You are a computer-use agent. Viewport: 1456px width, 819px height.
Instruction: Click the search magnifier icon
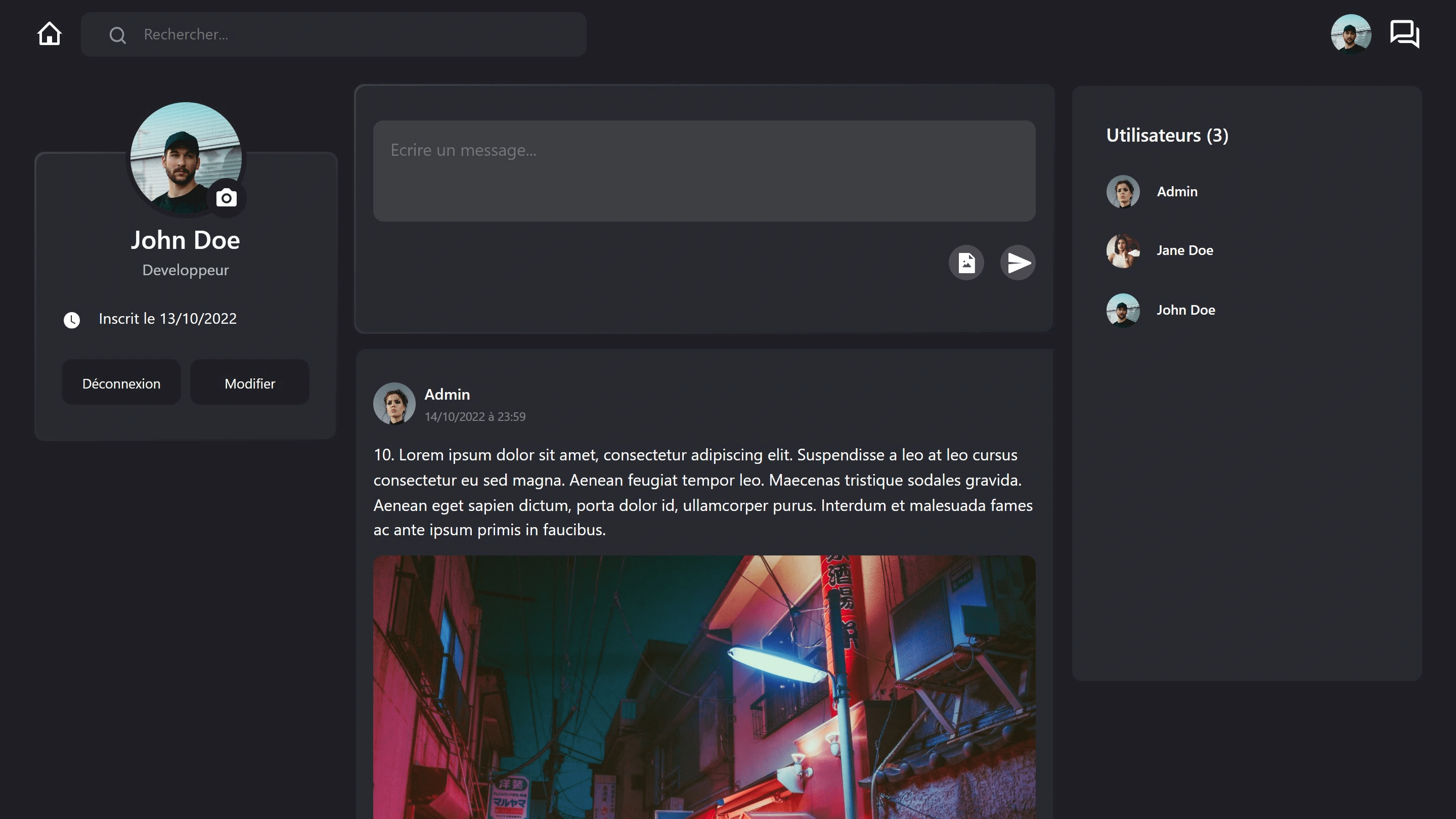[x=117, y=35]
